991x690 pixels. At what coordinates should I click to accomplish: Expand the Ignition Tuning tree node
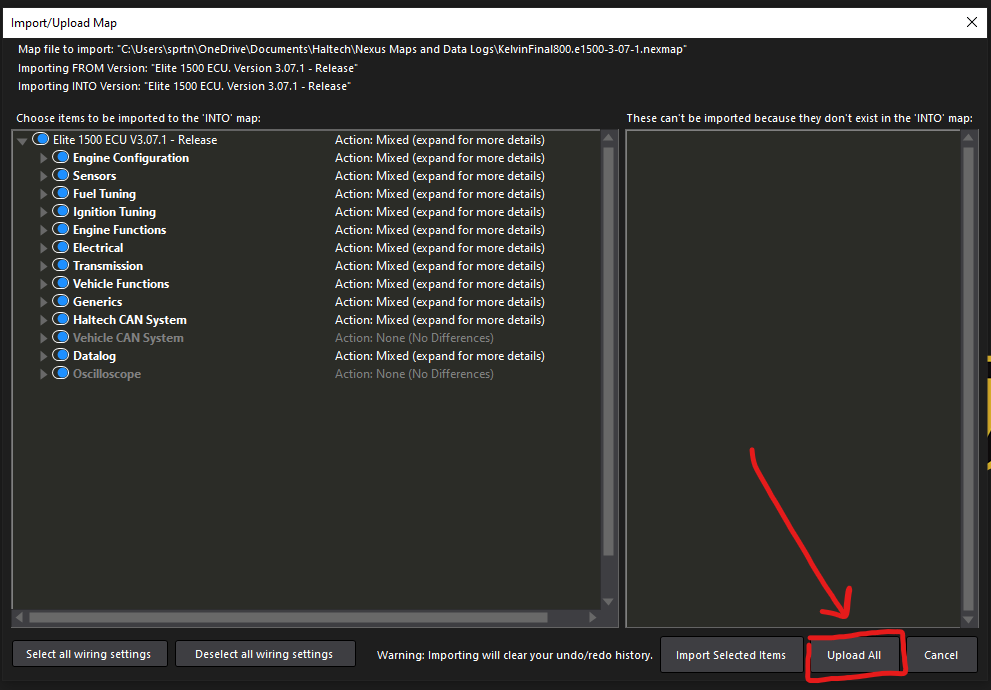(43, 212)
